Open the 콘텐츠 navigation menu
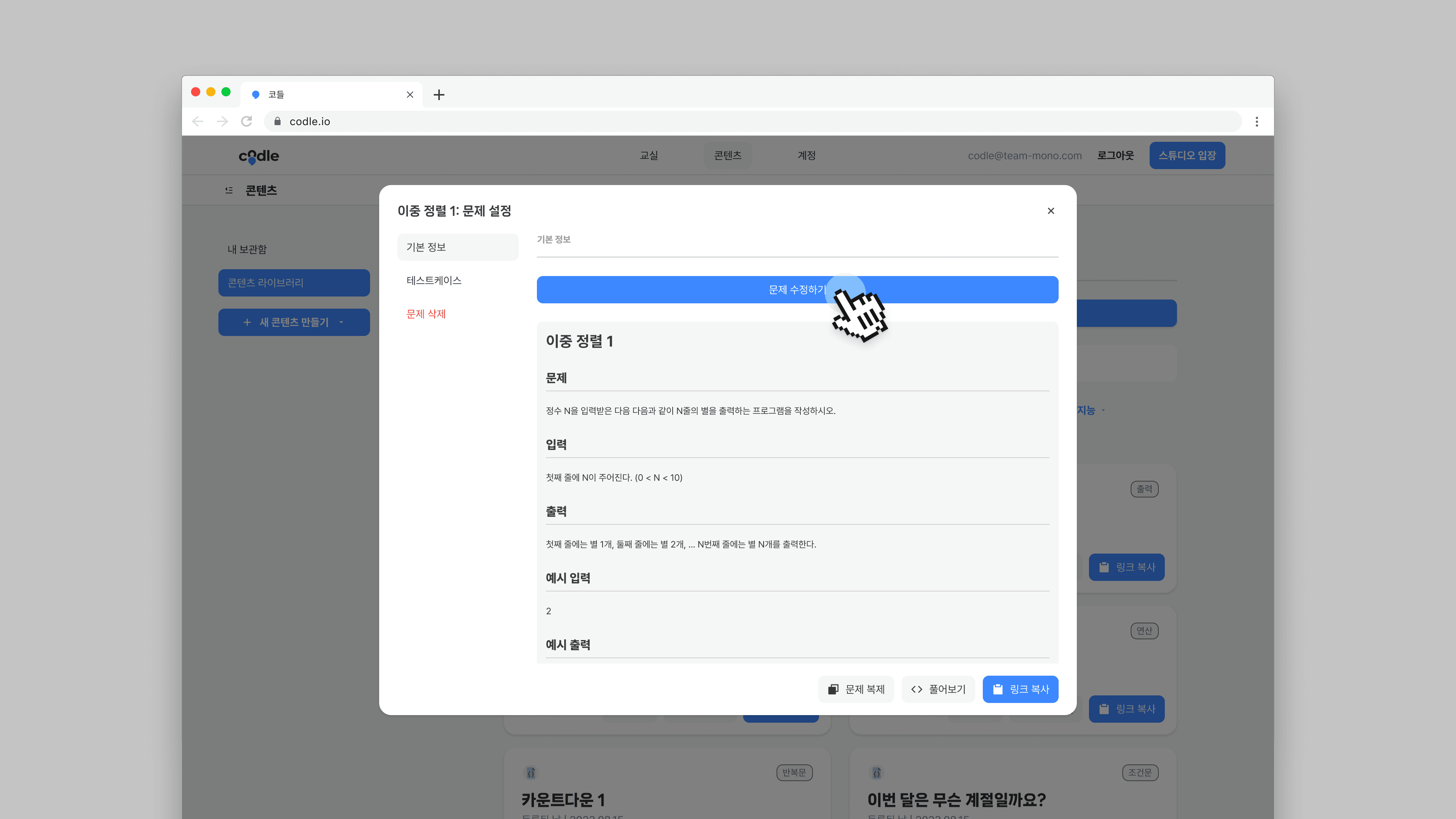The width and height of the screenshot is (1456, 819). click(x=728, y=155)
